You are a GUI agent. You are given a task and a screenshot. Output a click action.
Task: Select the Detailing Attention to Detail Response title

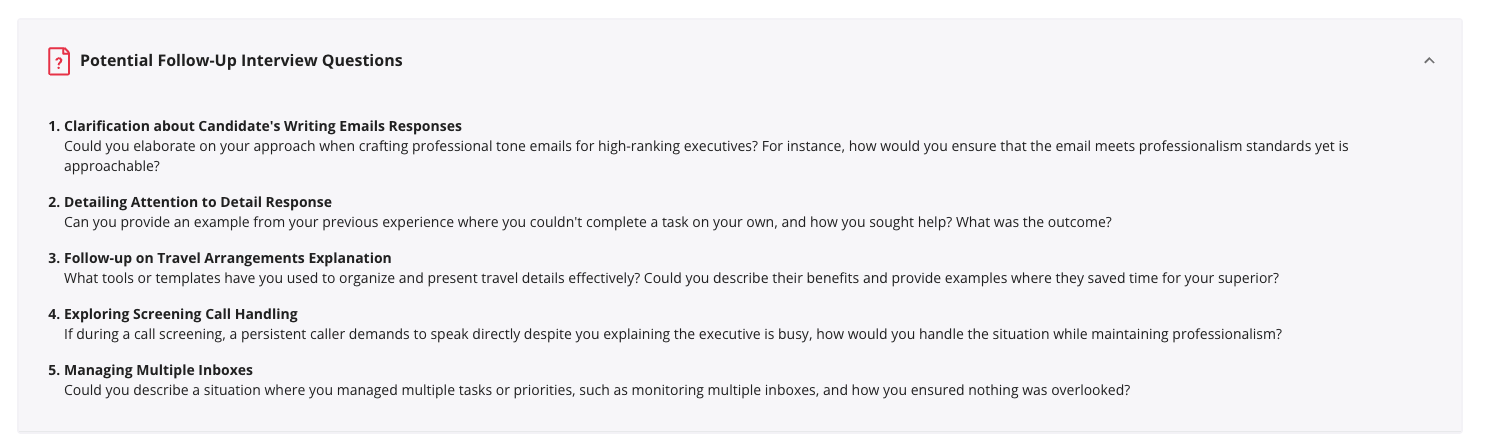click(198, 202)
